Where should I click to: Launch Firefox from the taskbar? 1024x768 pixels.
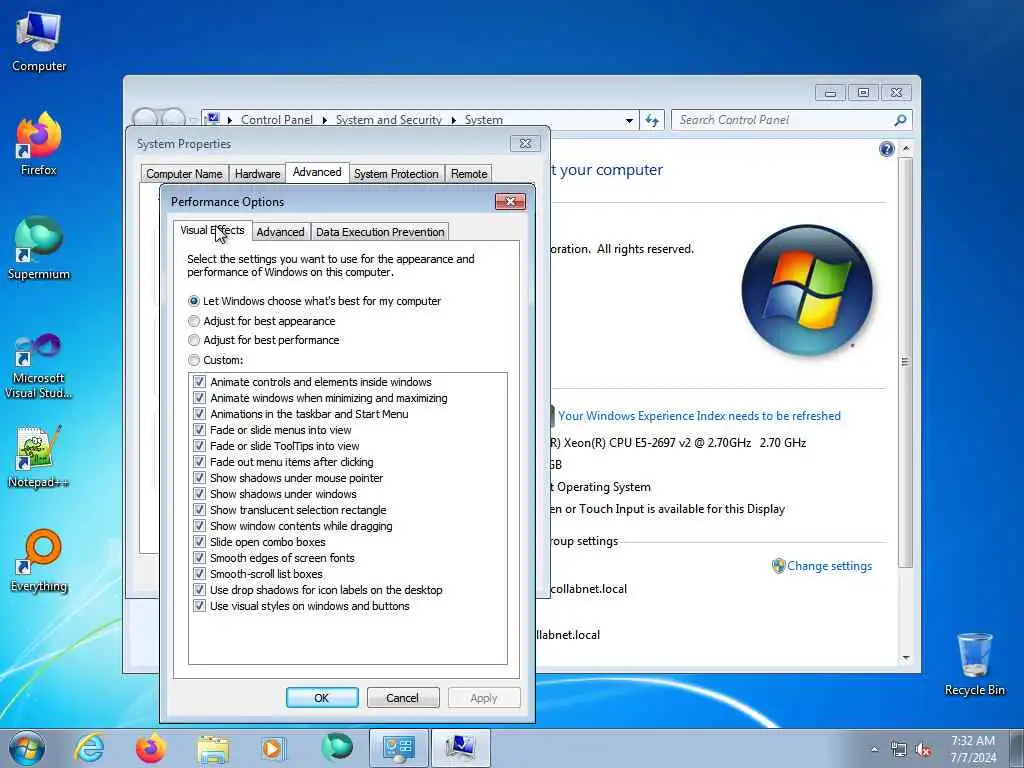pos(150,748)
